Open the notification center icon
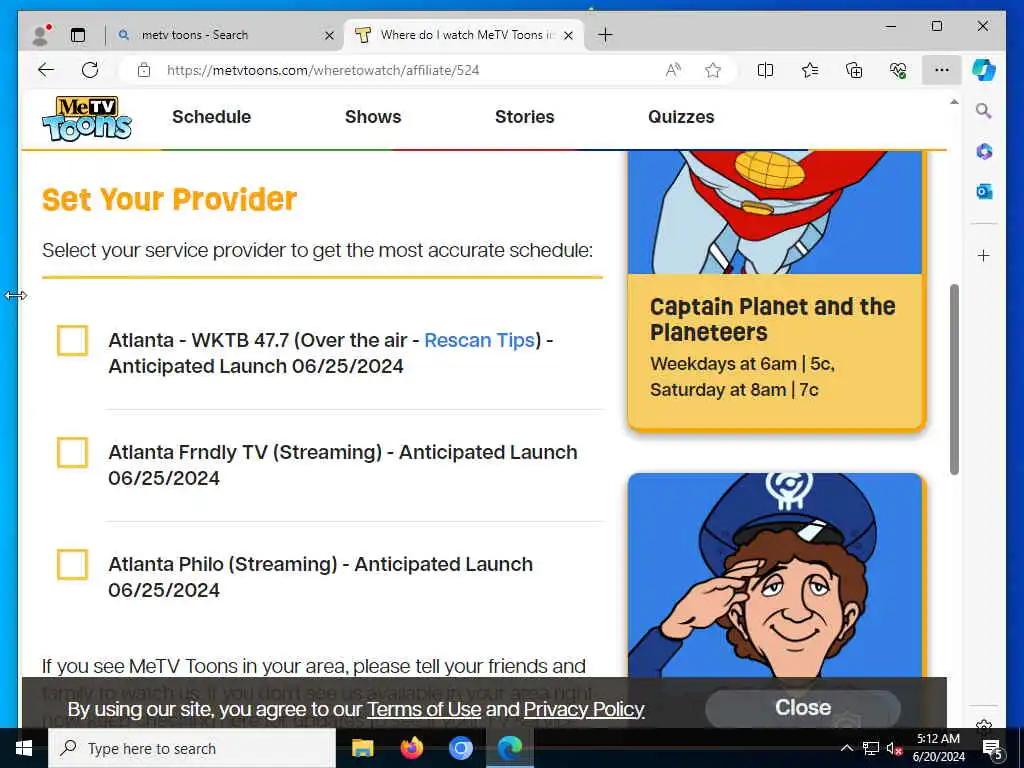This screenshot has height=768, width=1024. [992, 748]
